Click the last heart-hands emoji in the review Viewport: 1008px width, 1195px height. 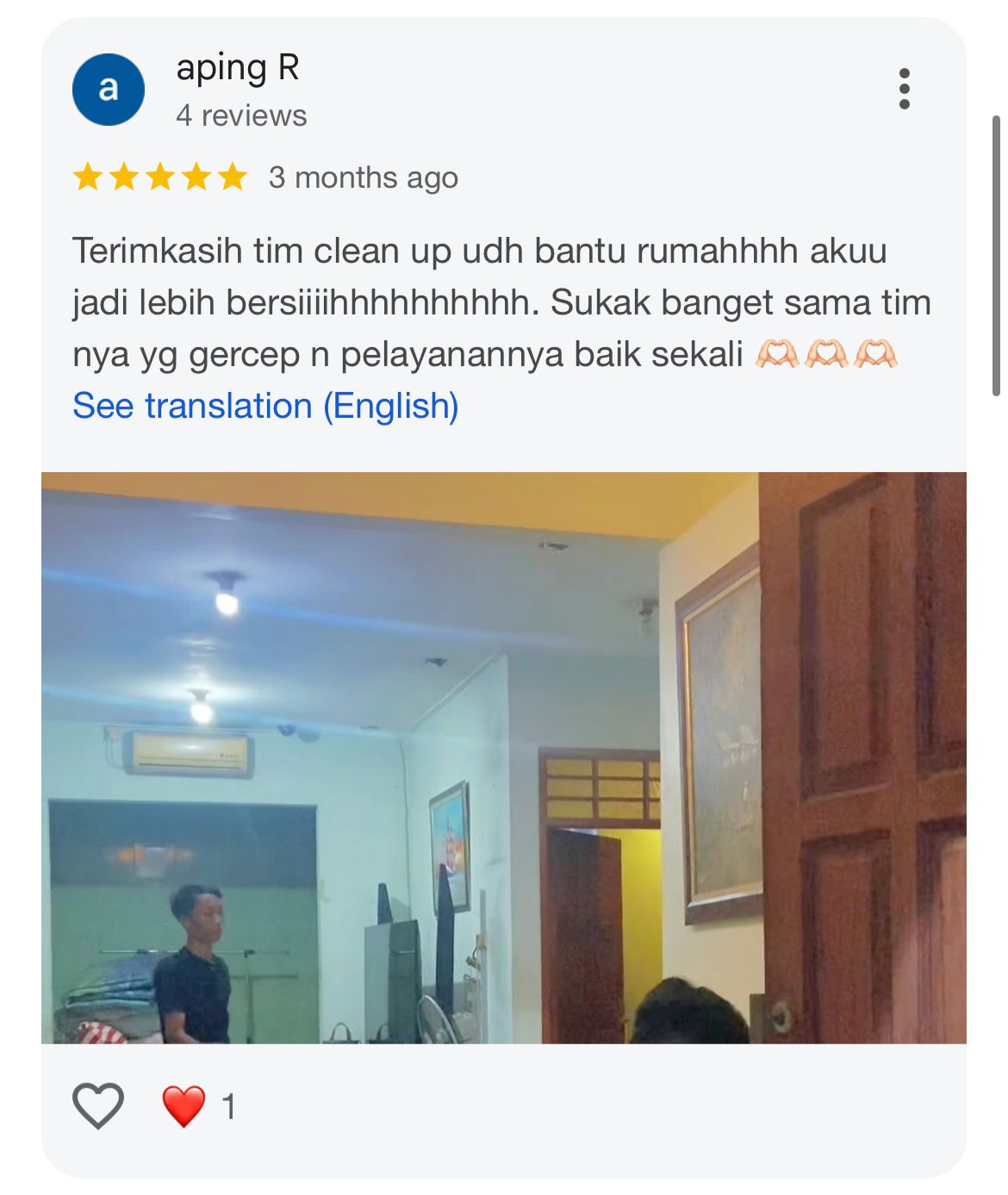point(875,354)
